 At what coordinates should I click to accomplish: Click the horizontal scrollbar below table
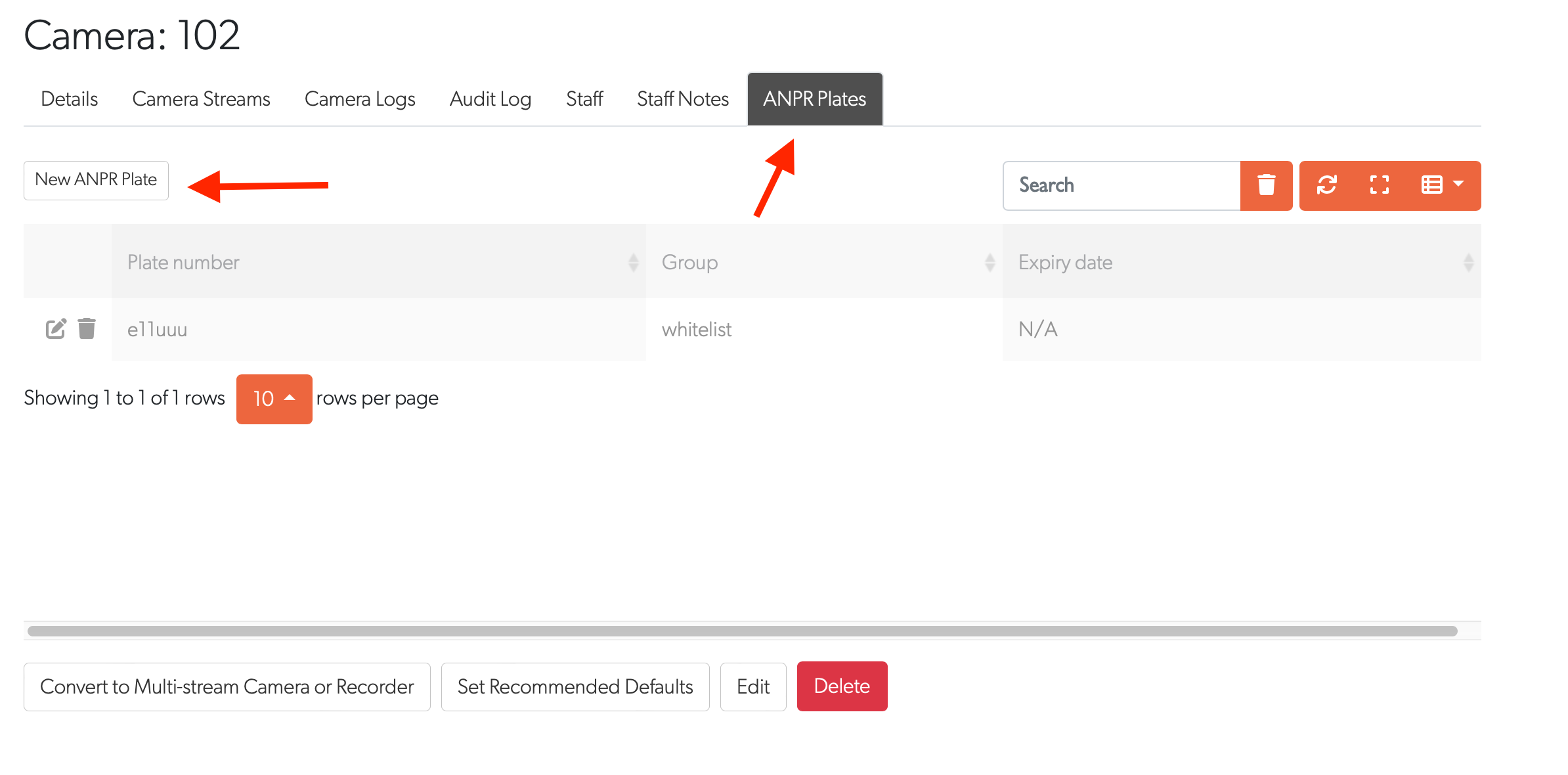(742, 631)
